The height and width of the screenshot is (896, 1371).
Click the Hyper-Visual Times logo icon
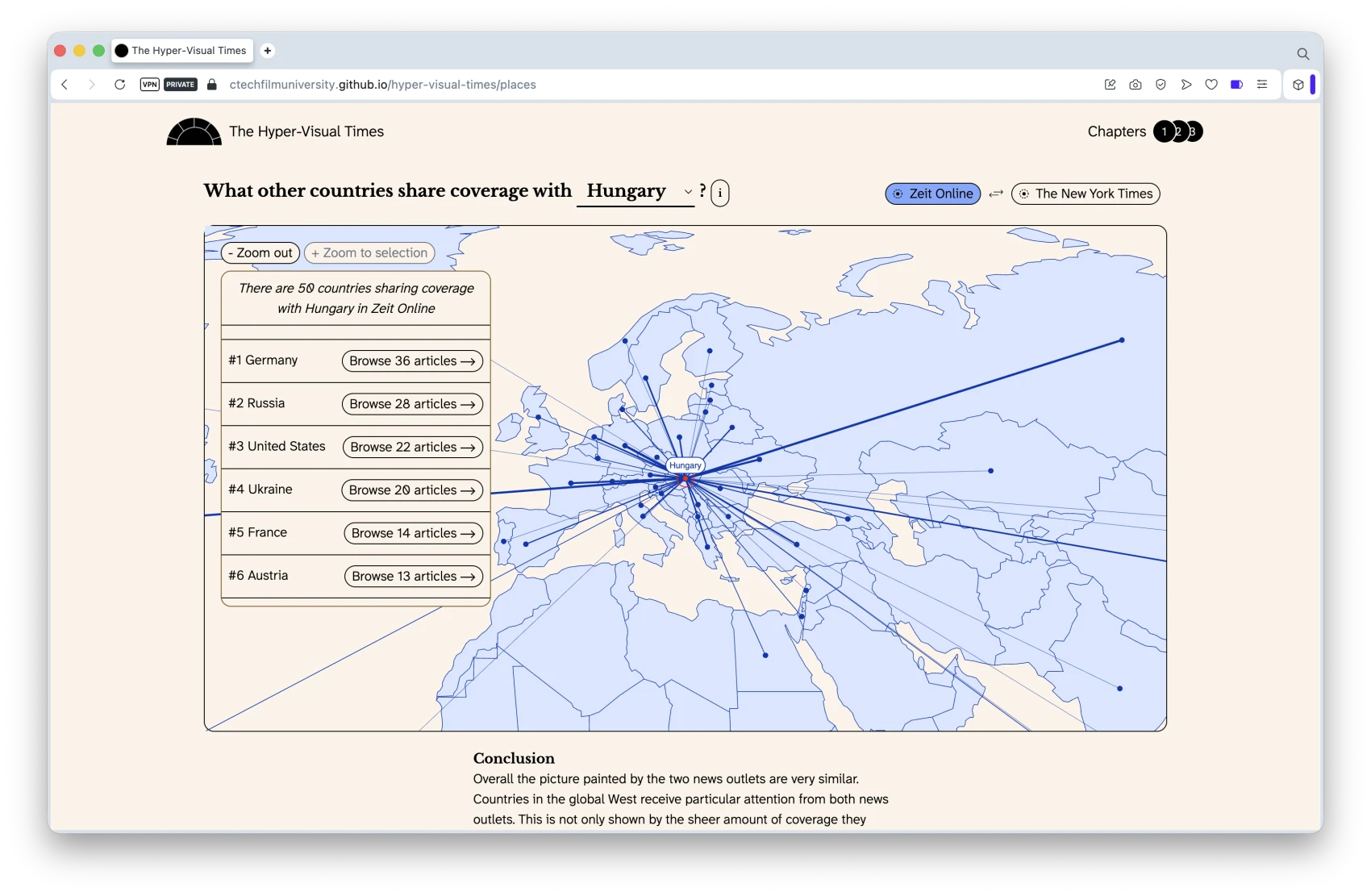tap(194, 131)
